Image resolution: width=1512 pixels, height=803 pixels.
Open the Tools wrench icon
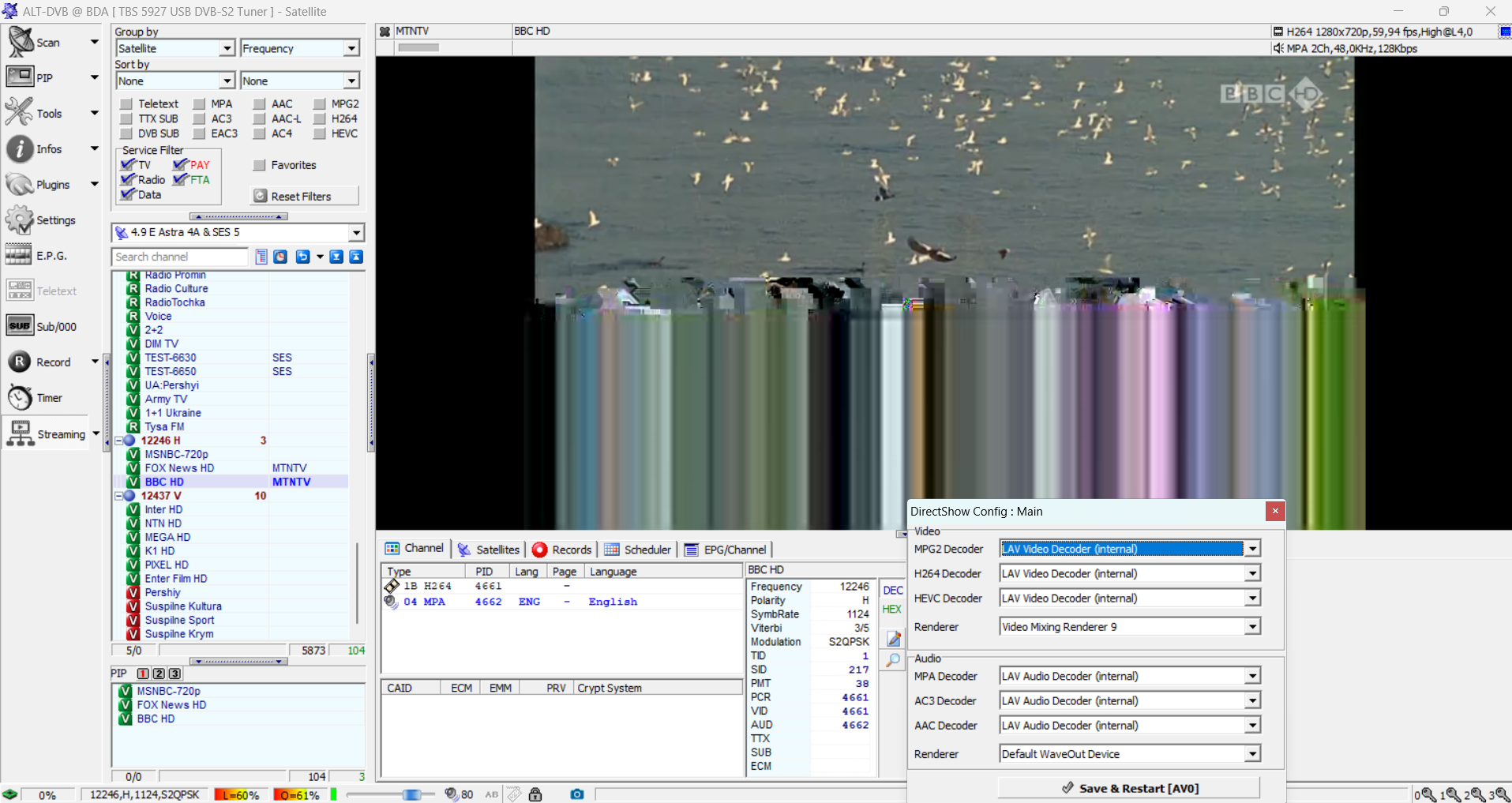coord(20,113)
